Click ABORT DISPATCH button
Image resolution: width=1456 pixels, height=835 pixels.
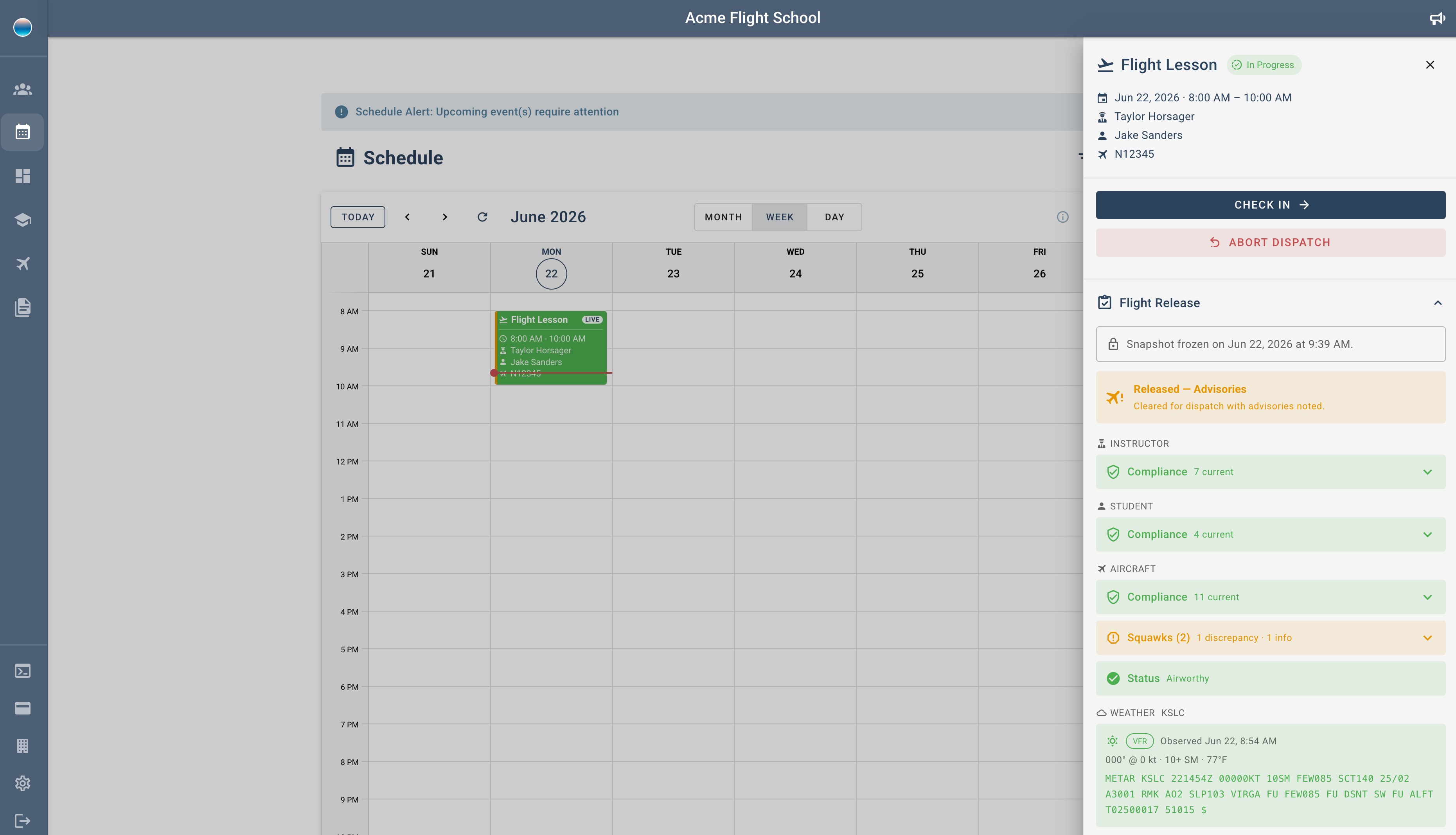(1270, 243)
